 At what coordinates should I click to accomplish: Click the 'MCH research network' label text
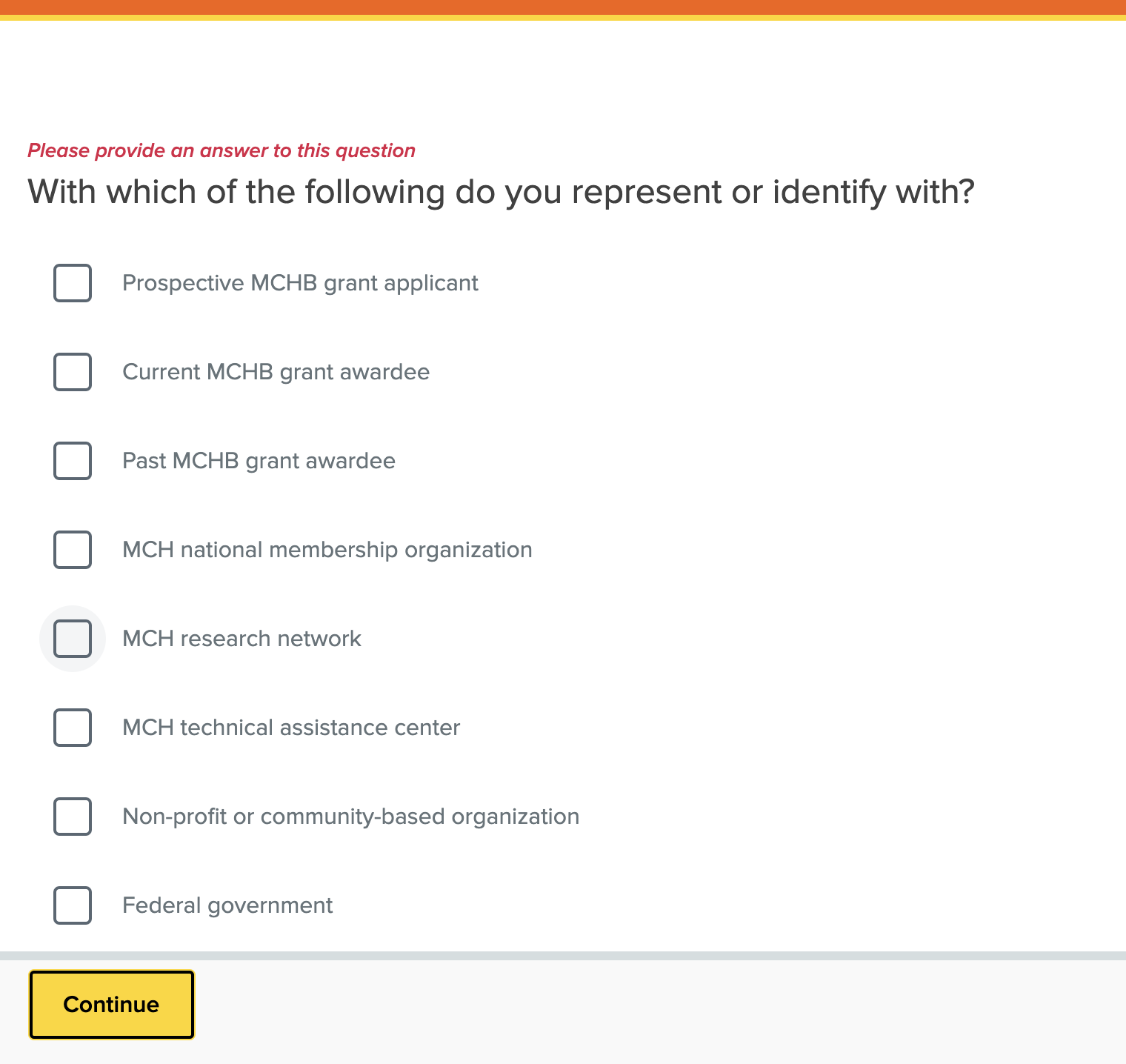point(241,639)
